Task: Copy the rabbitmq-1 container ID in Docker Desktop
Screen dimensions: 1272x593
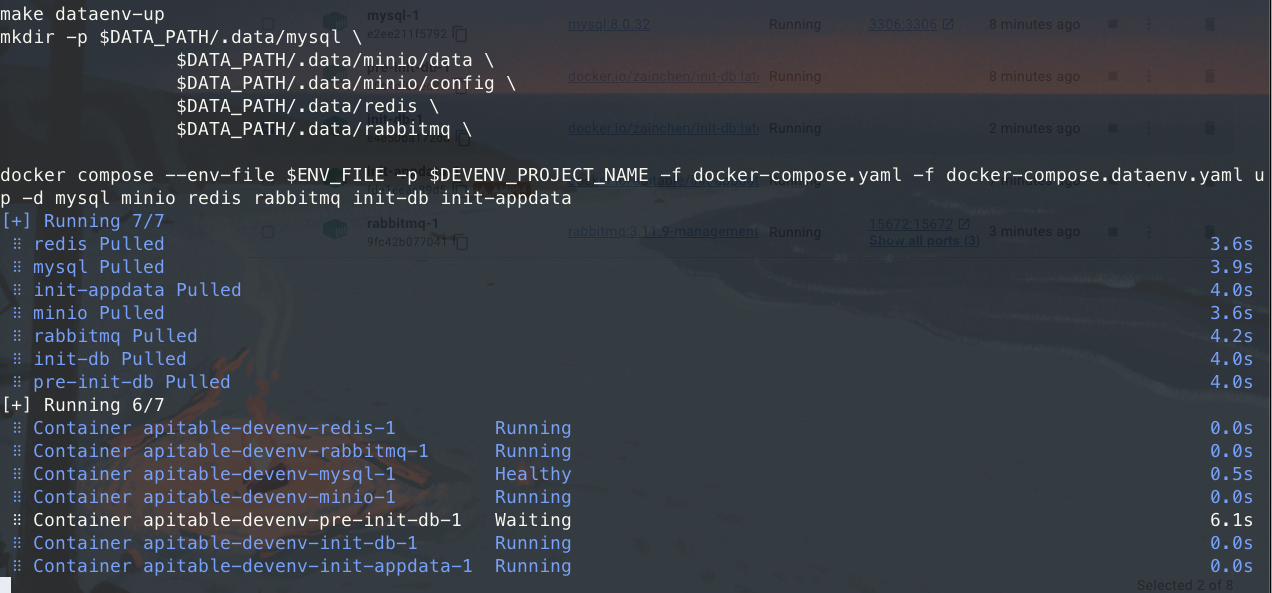Action: coord(460,241)
